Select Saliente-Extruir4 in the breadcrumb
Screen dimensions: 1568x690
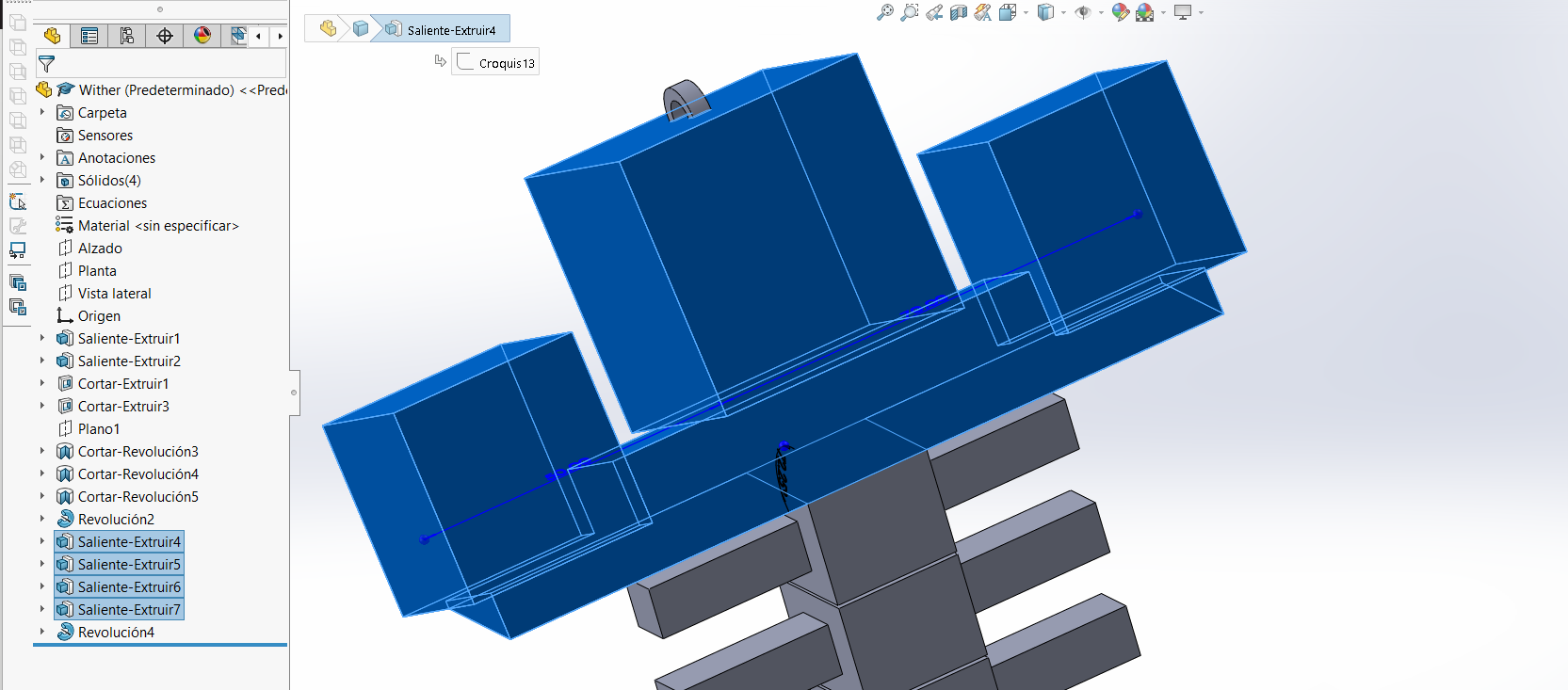(x=441, y=29)
